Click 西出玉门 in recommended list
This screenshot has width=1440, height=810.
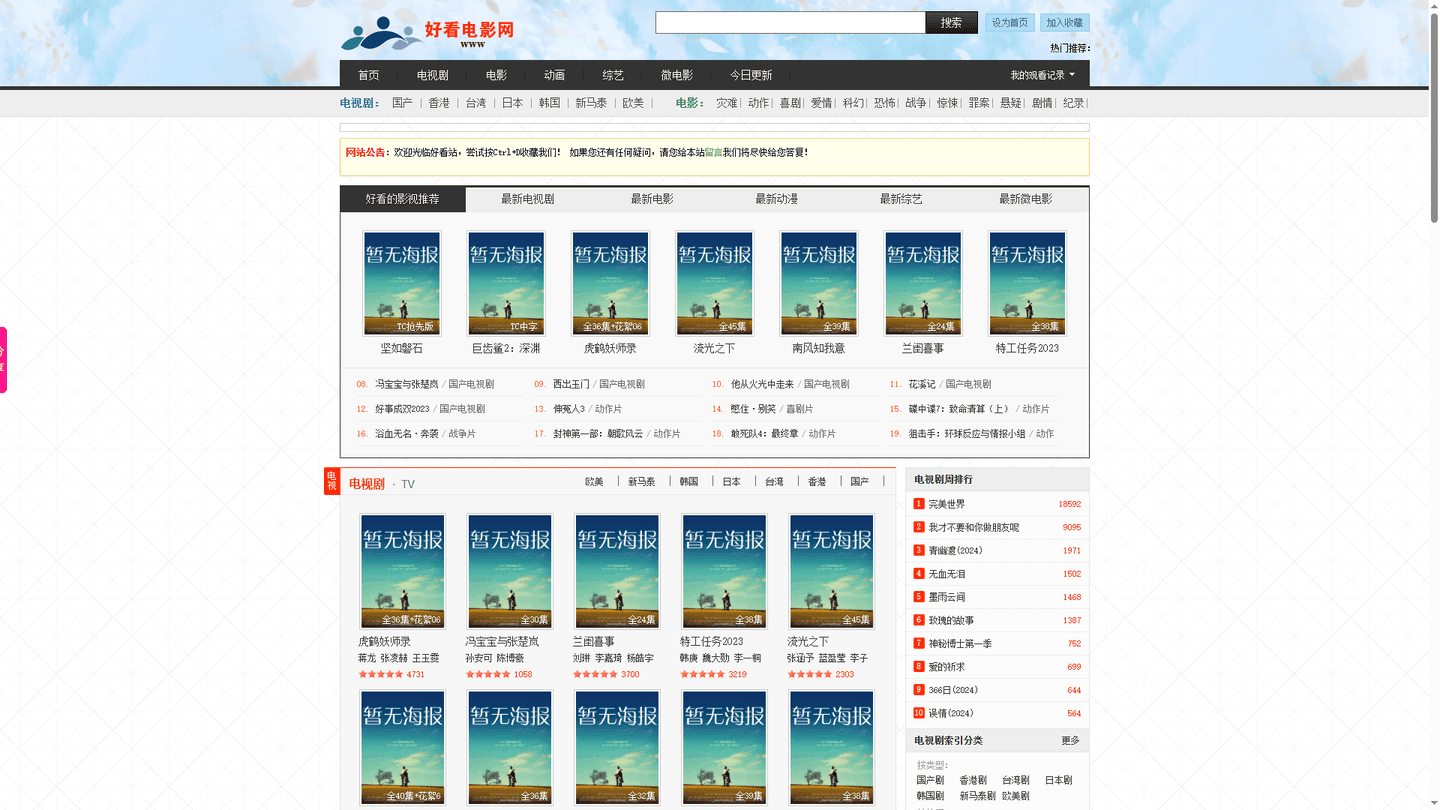point(571,384)
